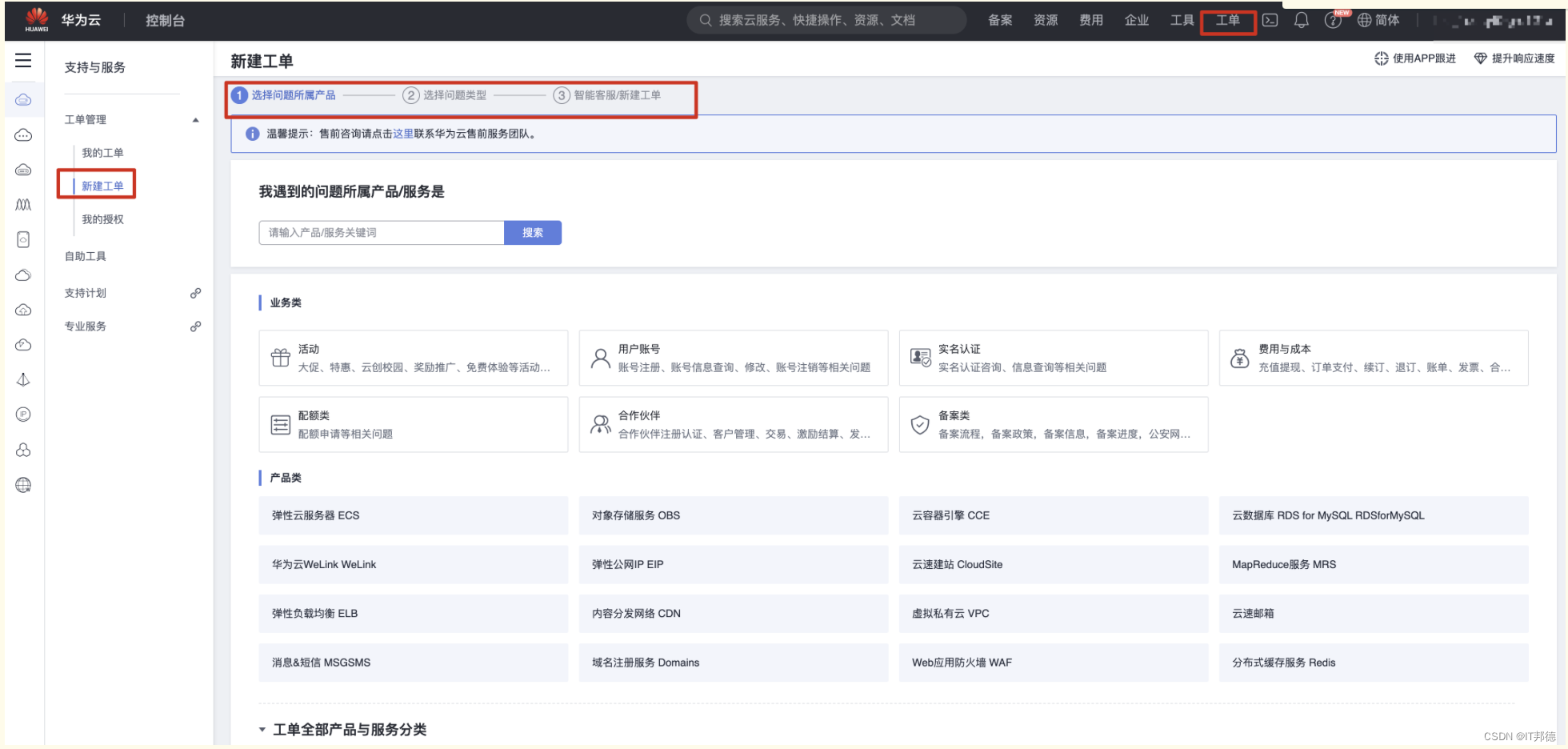Open the hamburger menu in sidebar
The height and width of the screenshot is (749, 1568).
(23, 60)
